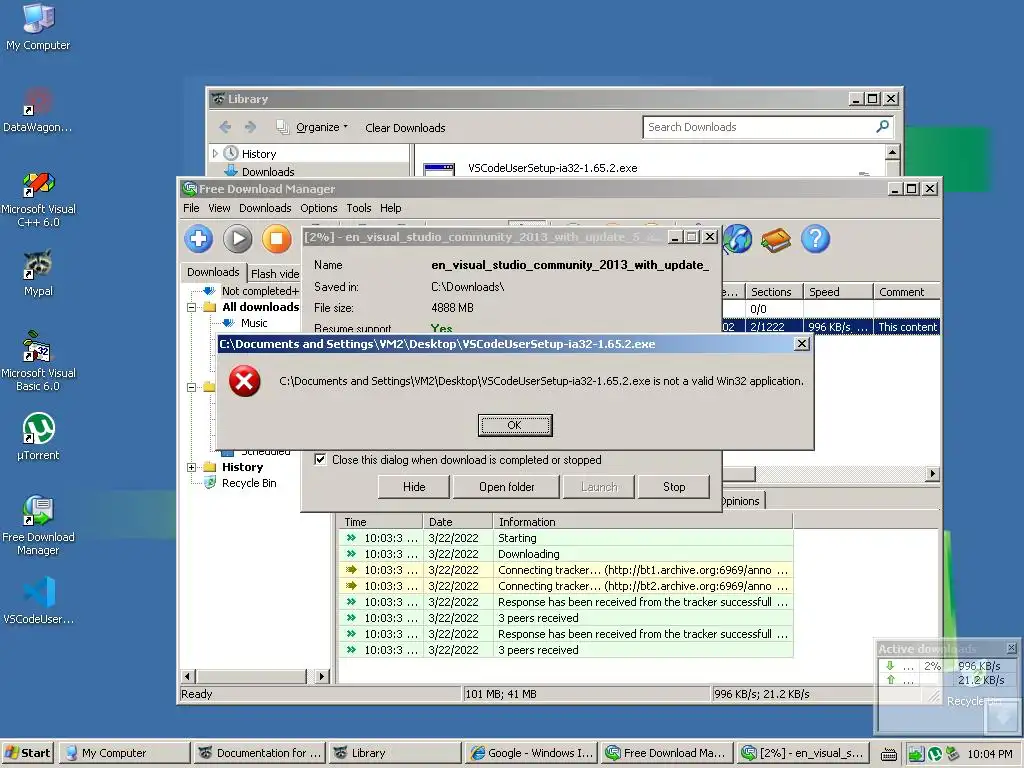Click the Start download play icon

coord(238,239)
